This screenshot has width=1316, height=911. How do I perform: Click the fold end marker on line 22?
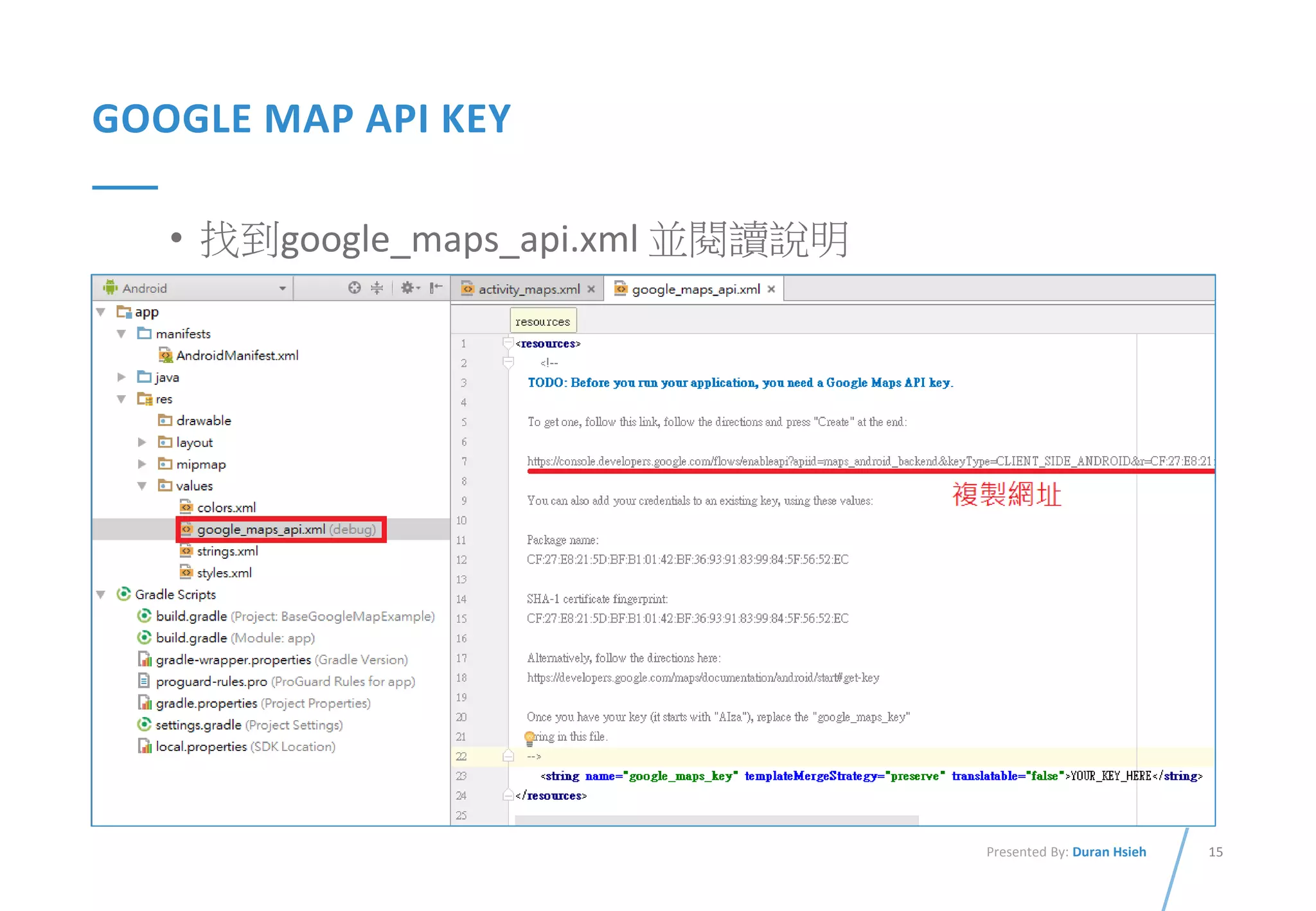coord(508,756)
